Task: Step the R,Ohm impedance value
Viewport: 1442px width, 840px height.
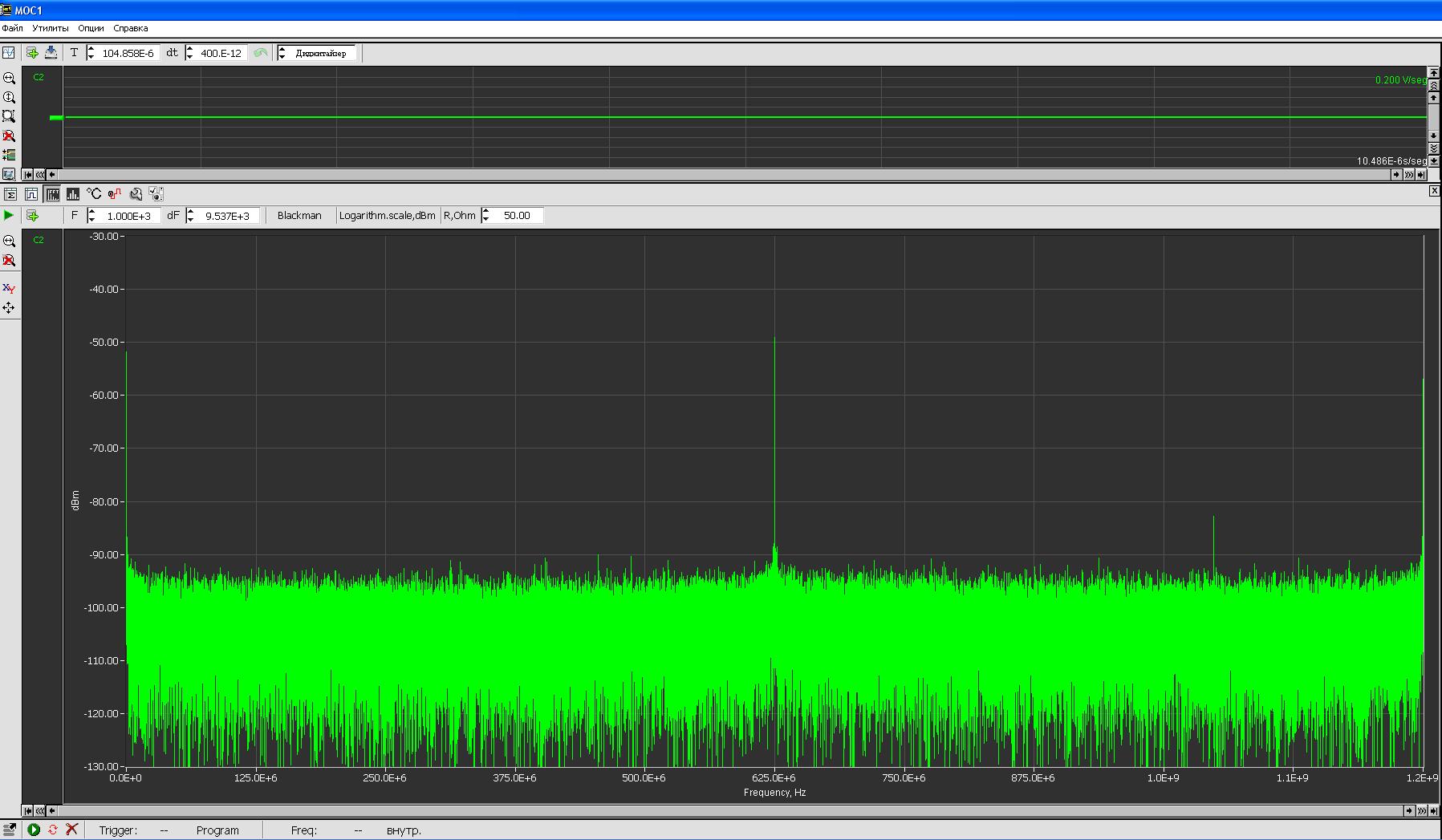Action: pyautogui.click(x=485, y=216)
